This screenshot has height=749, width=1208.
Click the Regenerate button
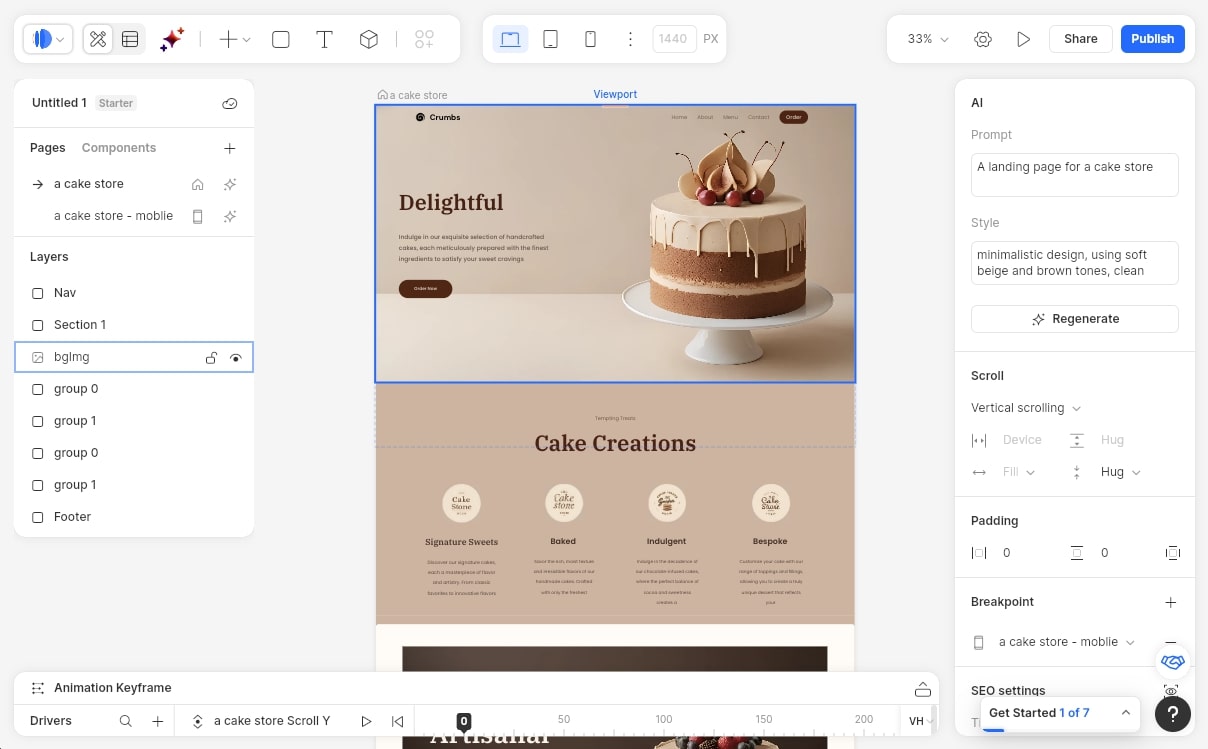click(1074, 318)
